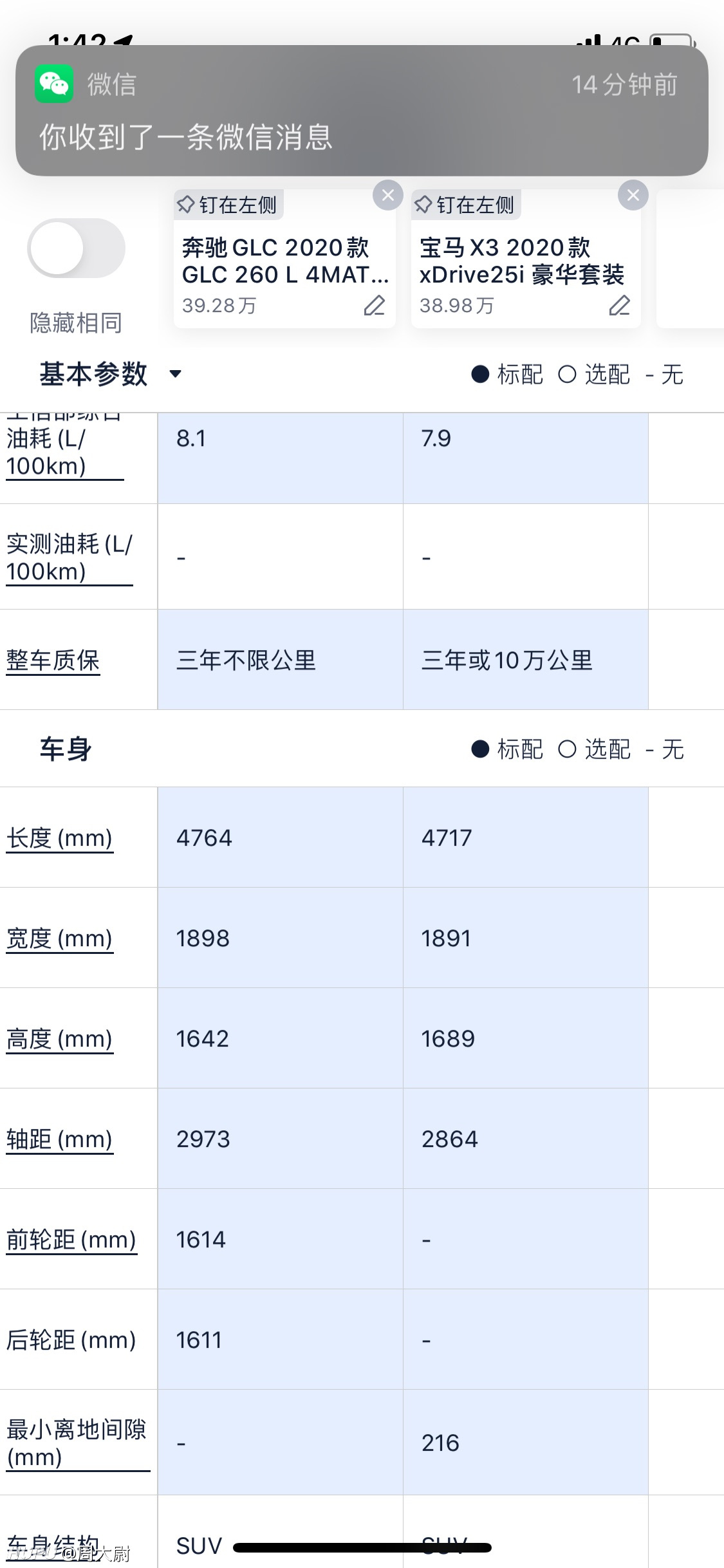Toggle the 隐藏相同 switch

click(x=76, y=248)
